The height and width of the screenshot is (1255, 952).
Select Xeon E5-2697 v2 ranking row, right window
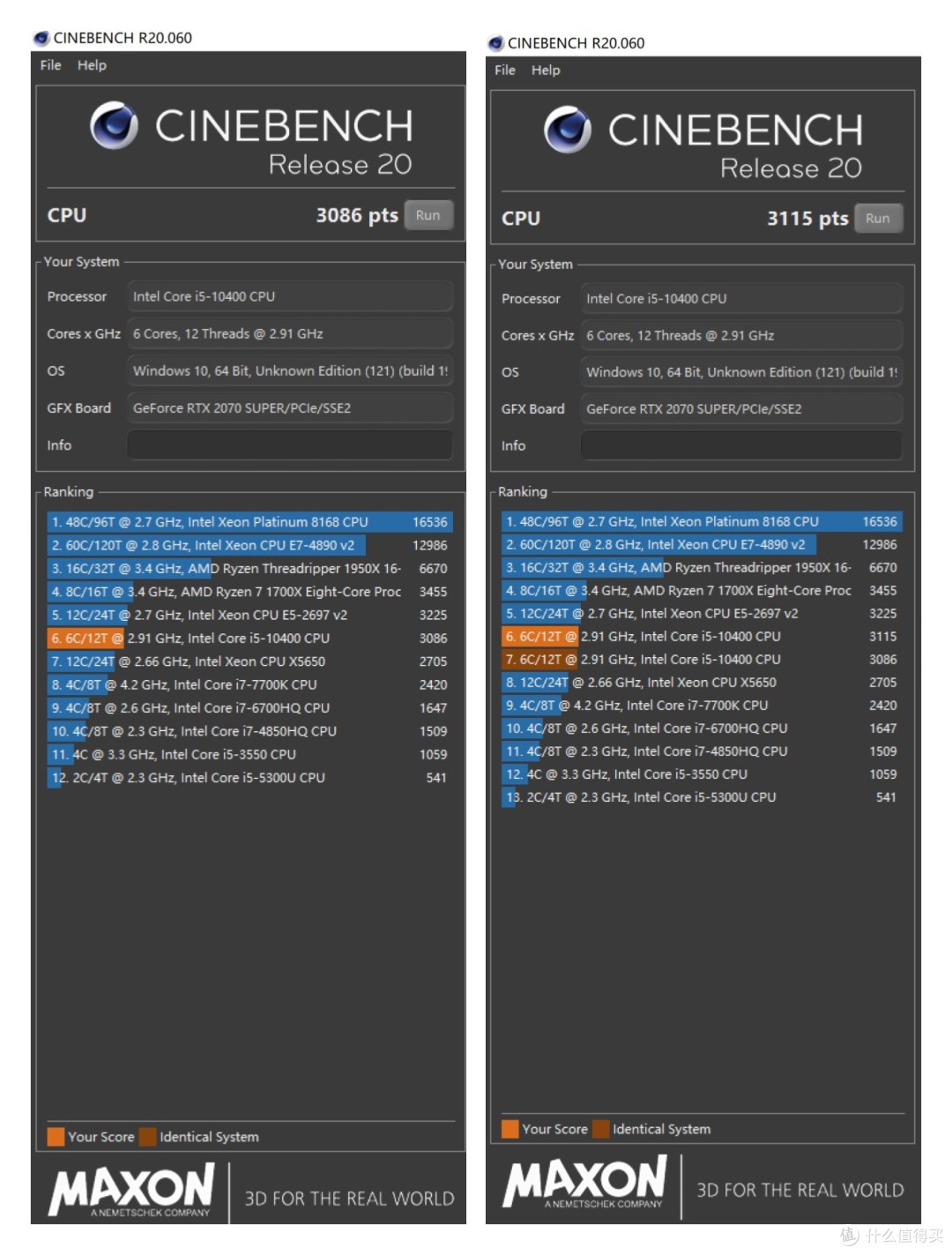click(702, 613)
